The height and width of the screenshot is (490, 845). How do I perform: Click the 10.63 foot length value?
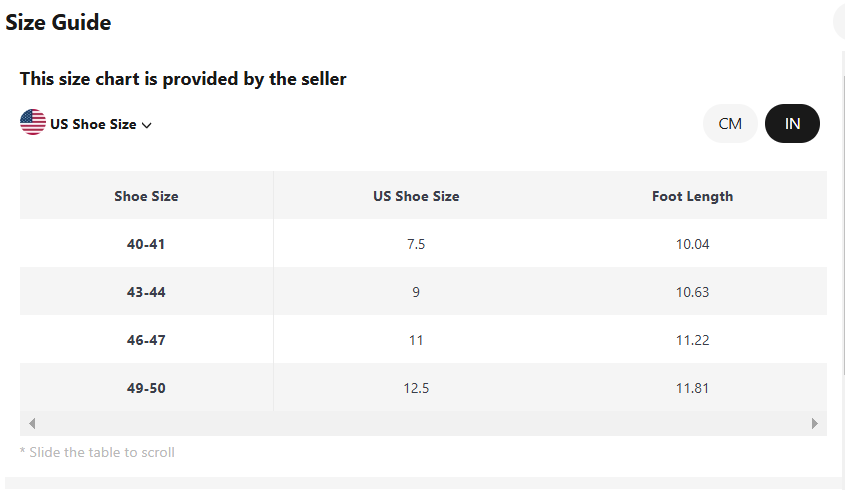[x=692, y=292]
